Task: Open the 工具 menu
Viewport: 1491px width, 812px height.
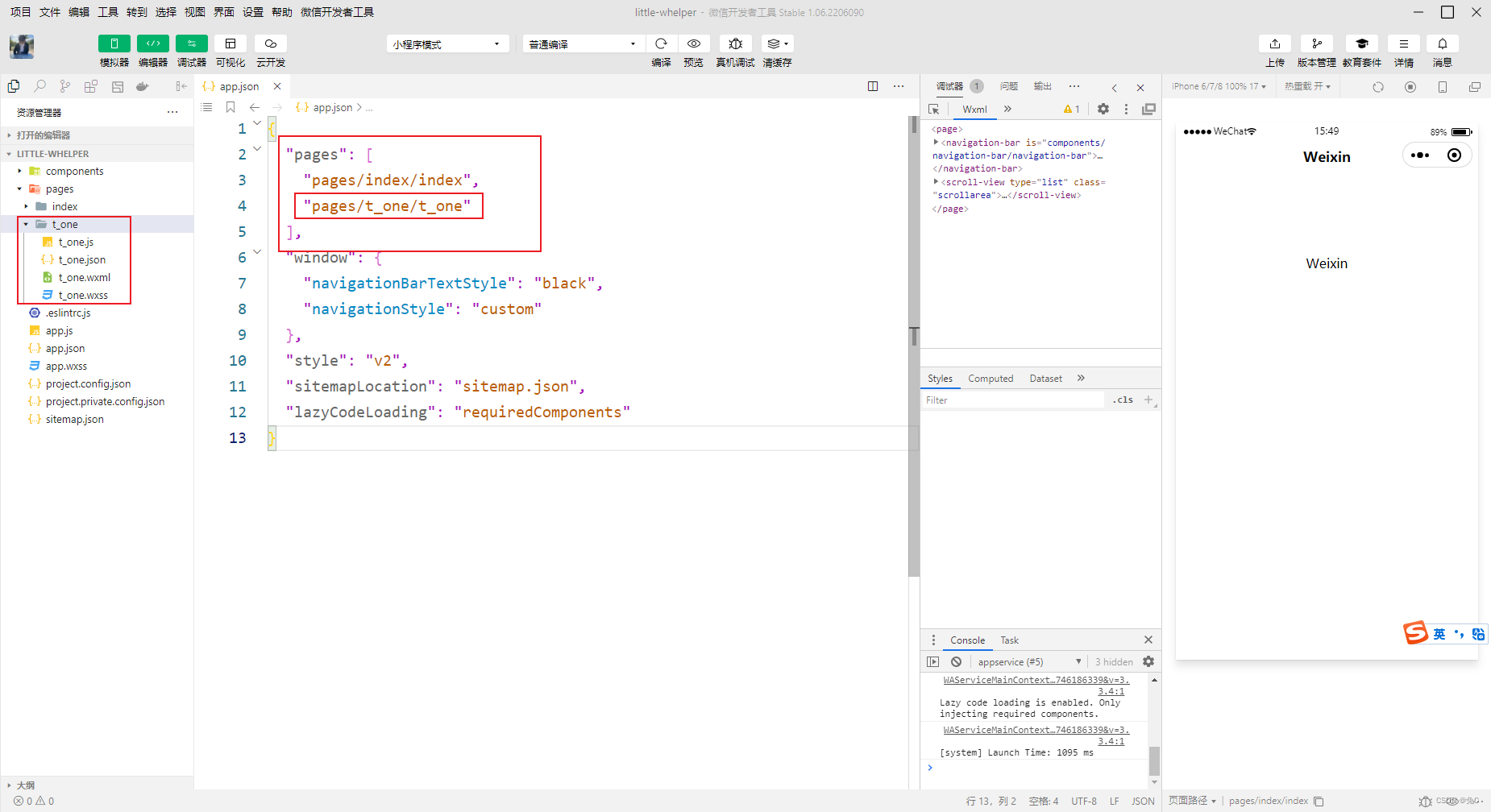Action: (107, 12)
